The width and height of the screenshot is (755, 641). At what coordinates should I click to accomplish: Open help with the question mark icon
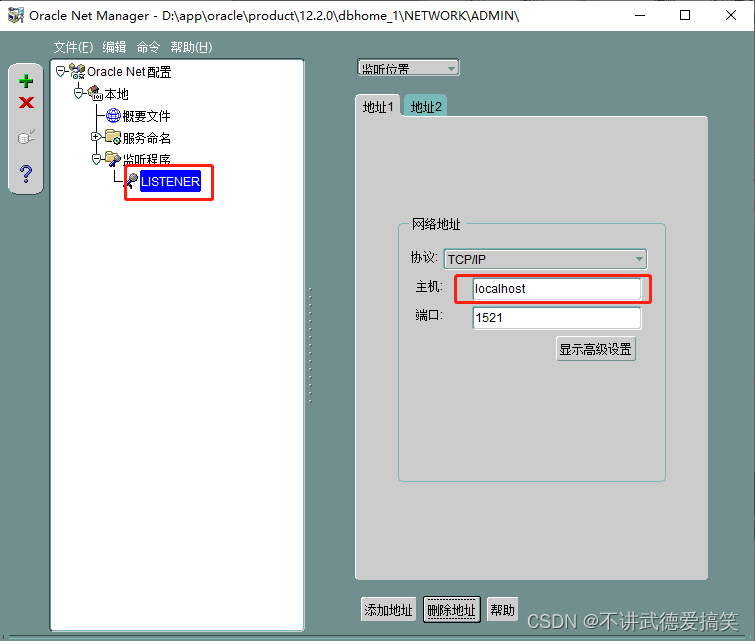click(x=26, y=173)
